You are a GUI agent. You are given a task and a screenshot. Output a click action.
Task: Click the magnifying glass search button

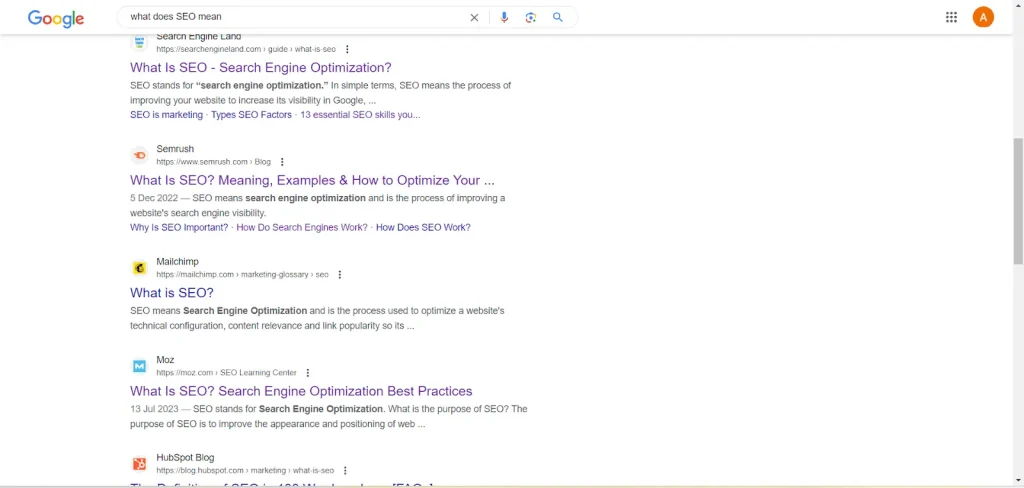click(557, 18)
